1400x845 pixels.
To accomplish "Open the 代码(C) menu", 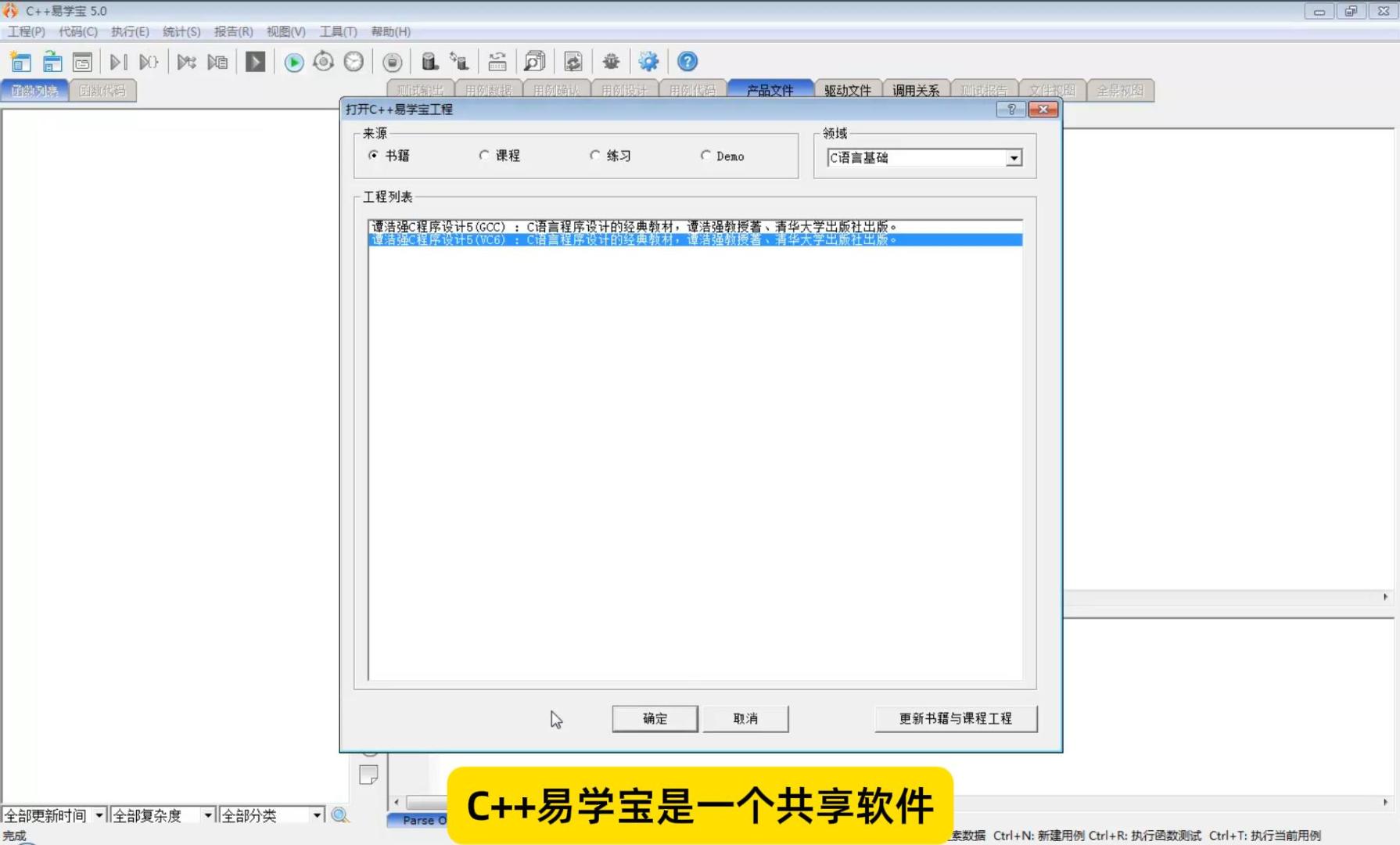I will coord(78,31).
